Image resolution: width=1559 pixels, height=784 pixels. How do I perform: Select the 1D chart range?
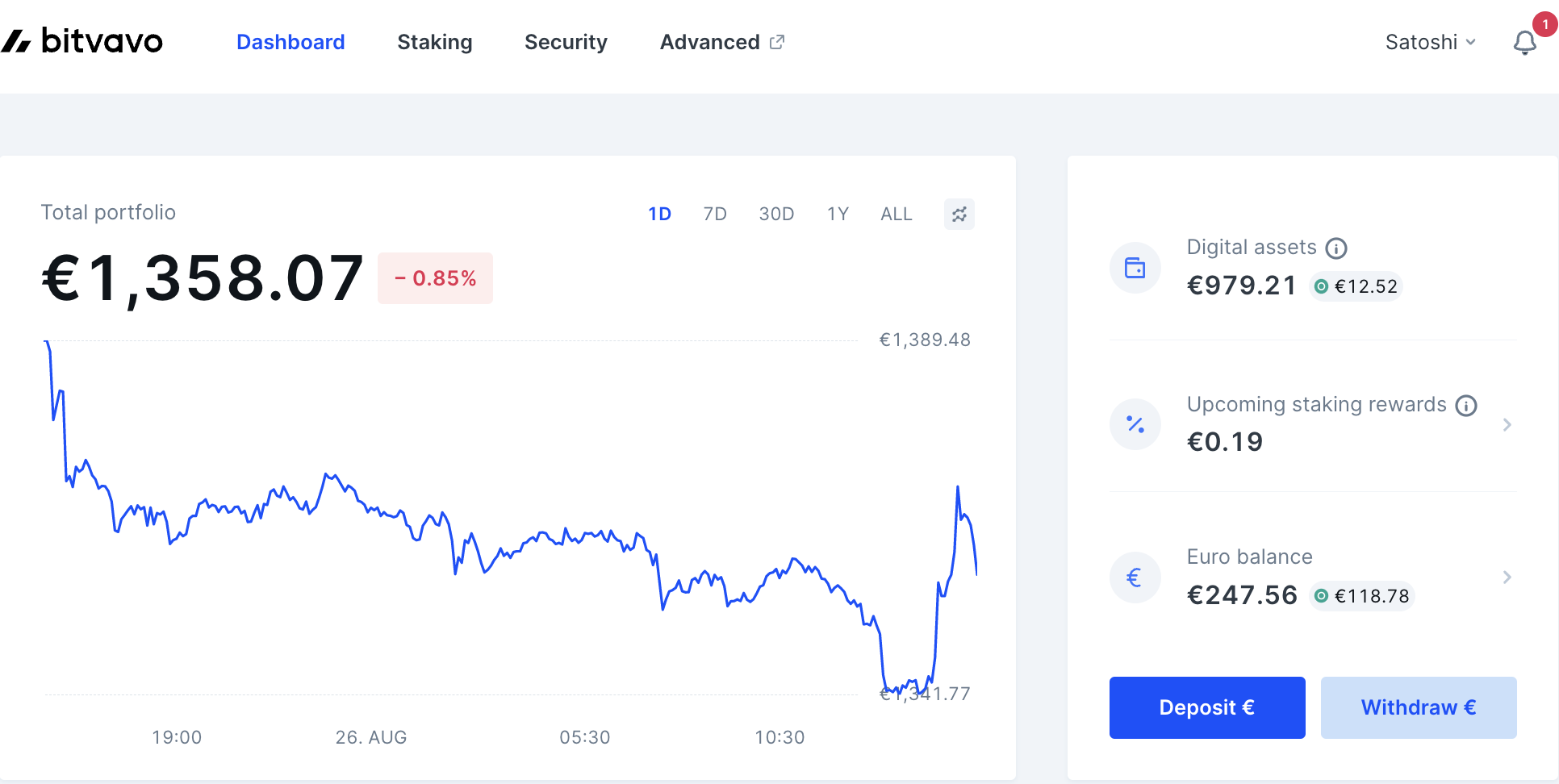click(659, 215)
